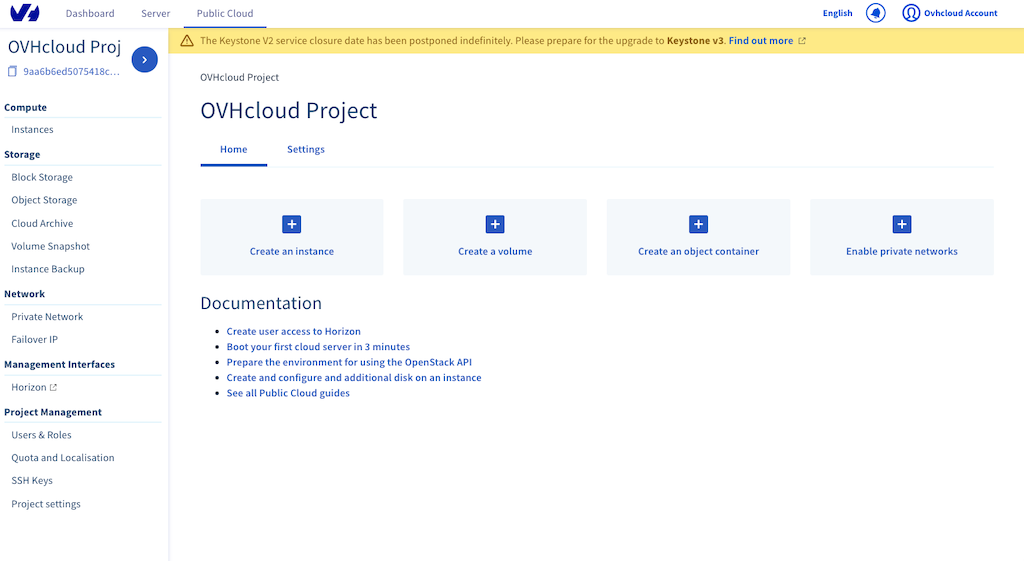Open Users & Roles in sidebar
The height and width of the screenshot is (561, 1024).
[41, 435]
